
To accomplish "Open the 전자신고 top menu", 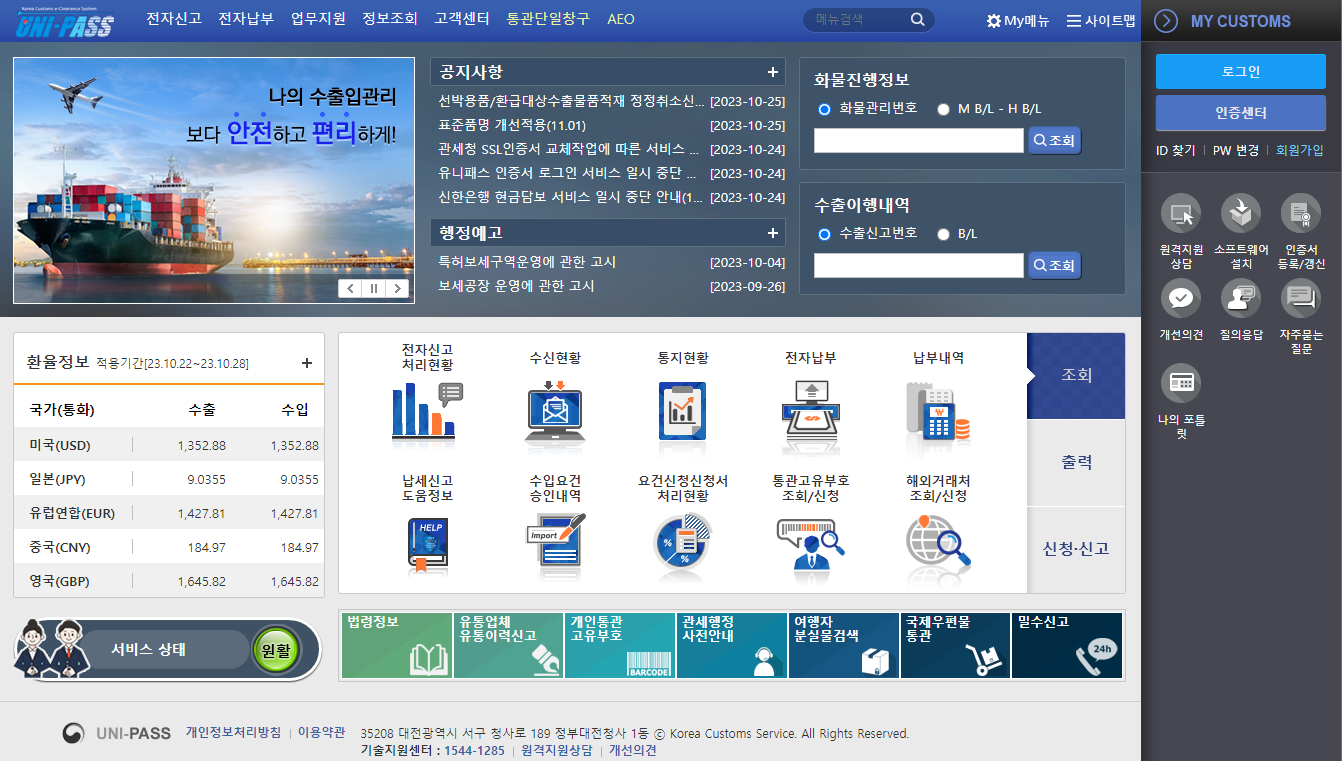I will 174,19.
